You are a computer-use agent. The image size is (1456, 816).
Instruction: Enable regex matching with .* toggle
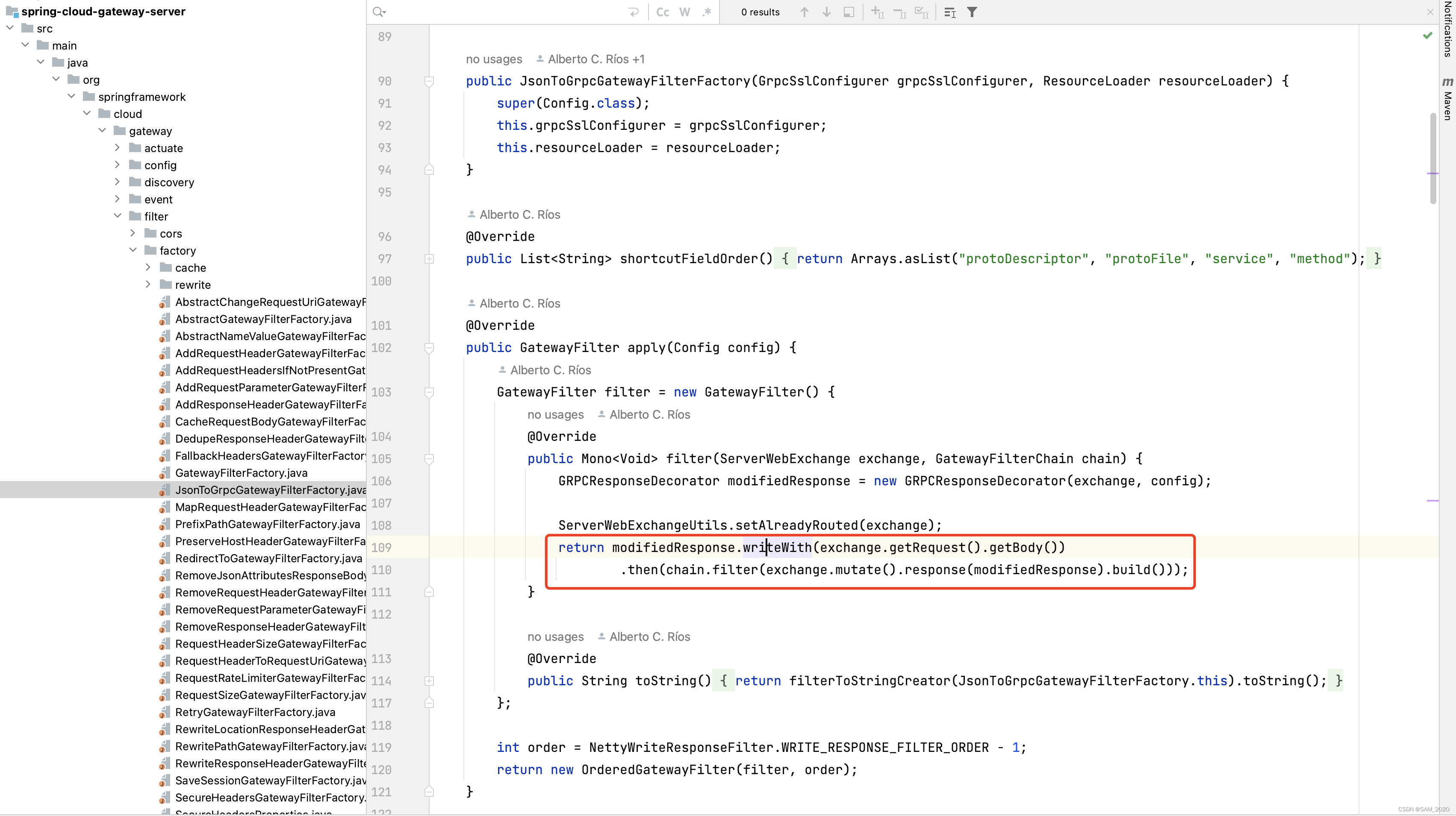707,12
